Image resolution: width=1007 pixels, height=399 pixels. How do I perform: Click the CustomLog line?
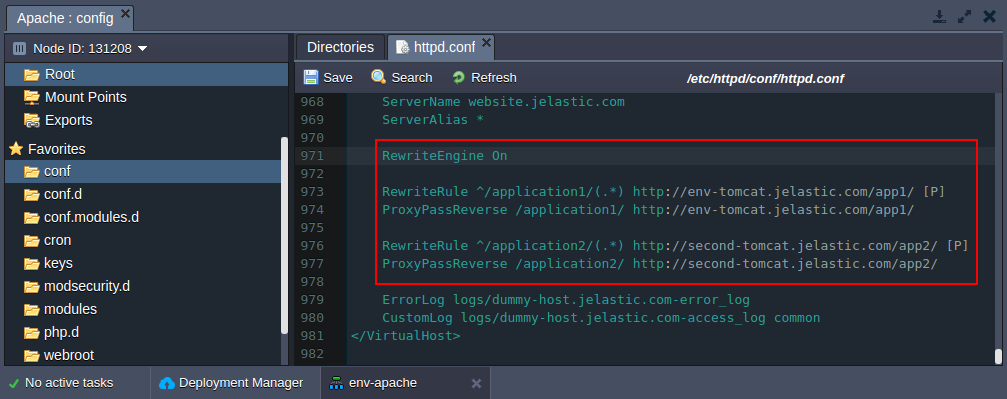point(601,317)
